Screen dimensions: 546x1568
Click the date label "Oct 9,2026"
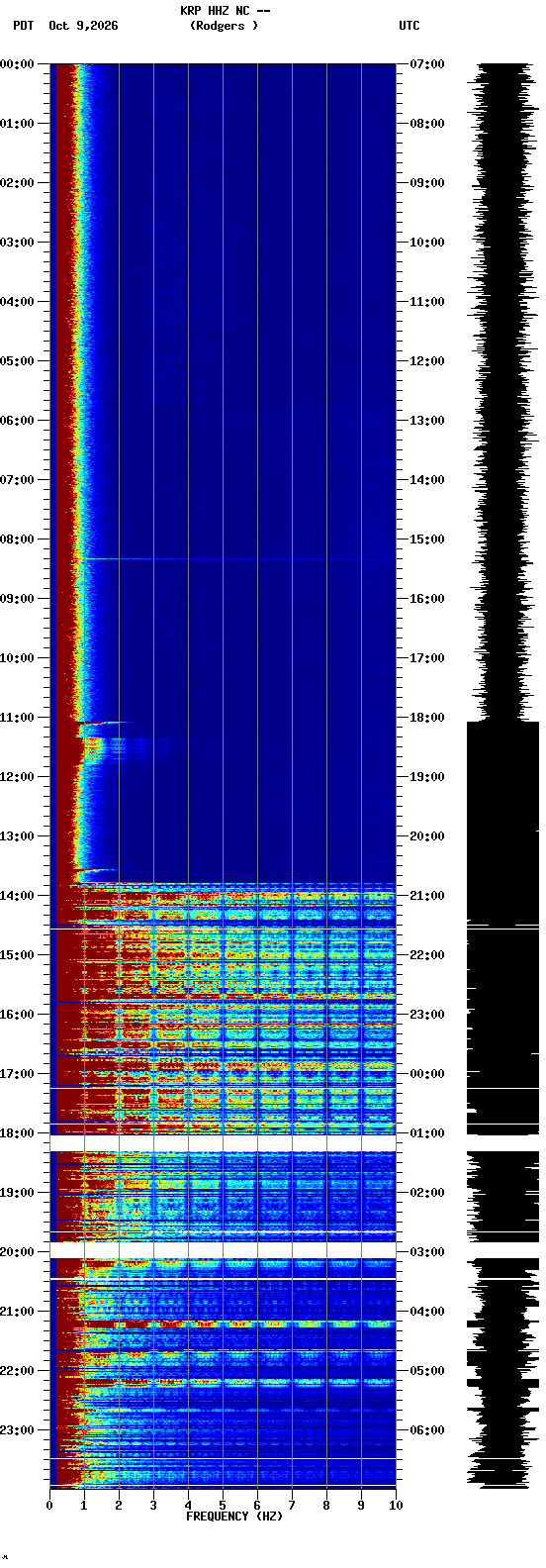[x=83, y=26]
